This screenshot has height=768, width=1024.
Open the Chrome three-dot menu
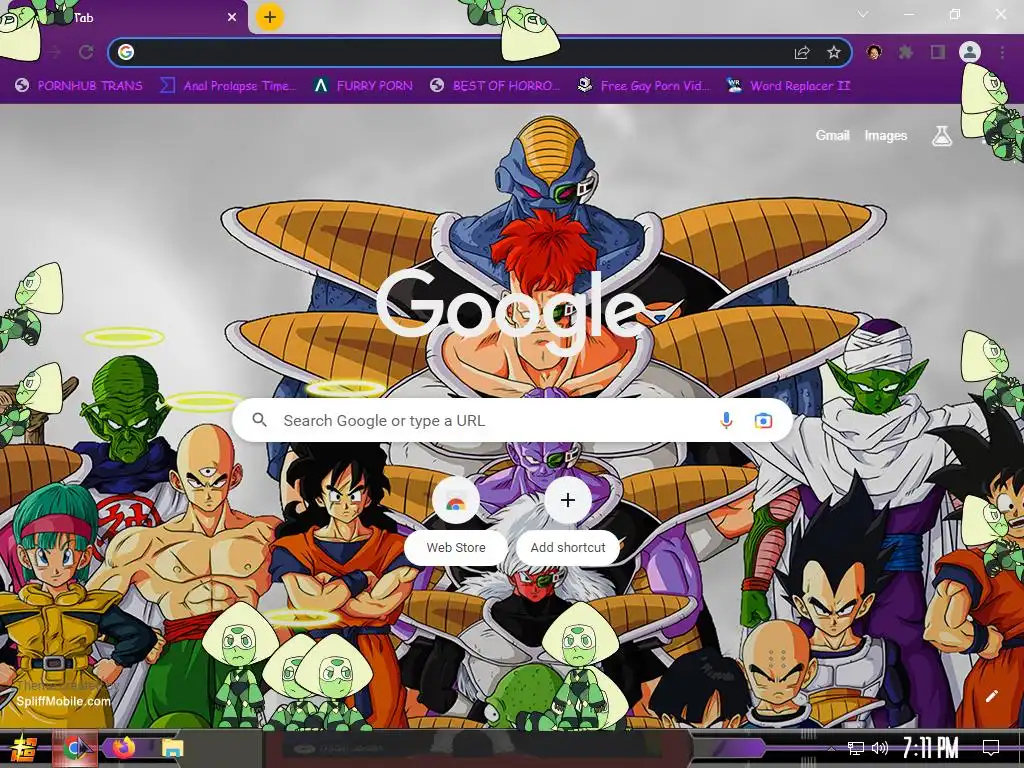pyautogui.click(x=1002, y=52)
